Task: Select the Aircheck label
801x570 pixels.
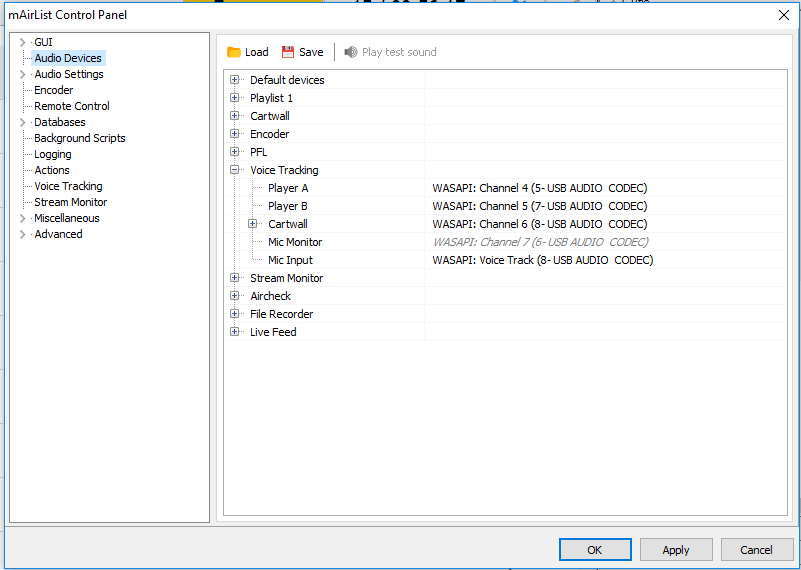Action: click(270, 296)
